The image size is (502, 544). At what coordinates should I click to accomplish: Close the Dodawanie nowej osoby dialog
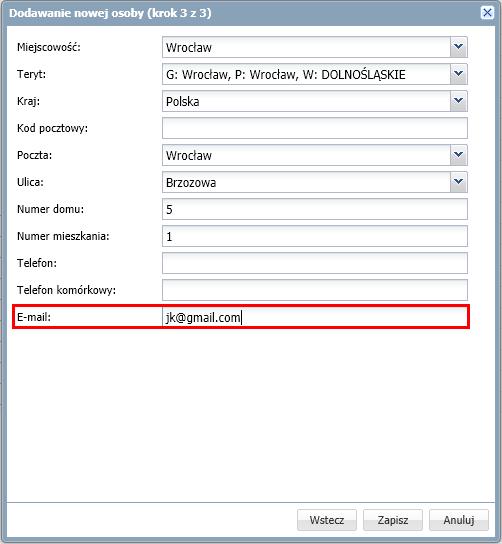[487, 13]
